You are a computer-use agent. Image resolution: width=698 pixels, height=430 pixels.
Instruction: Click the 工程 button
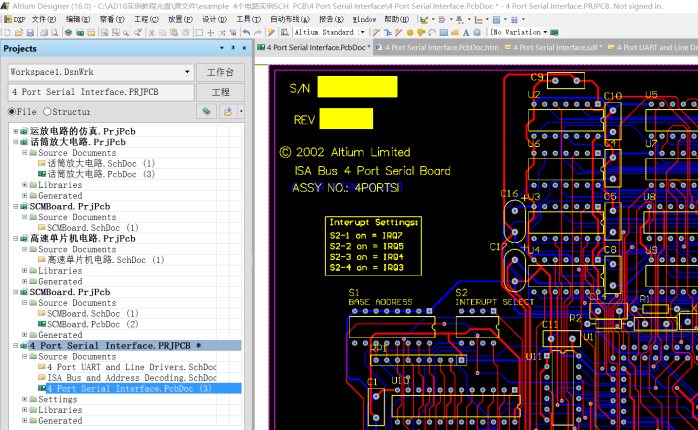coord(220,92)
